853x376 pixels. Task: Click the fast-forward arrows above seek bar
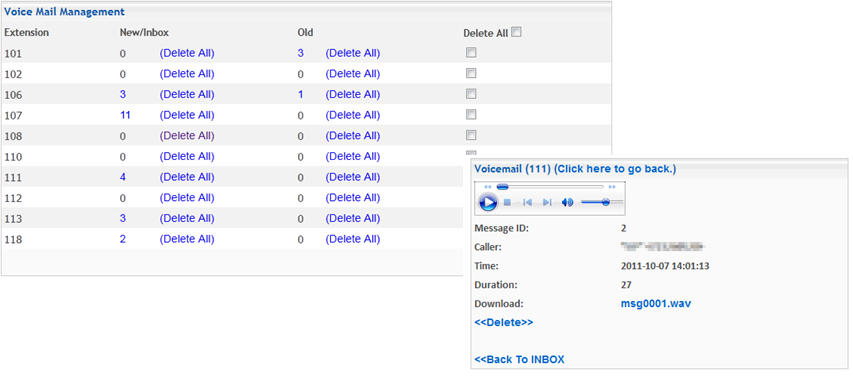pyautogui.click(x=612, y=187)
